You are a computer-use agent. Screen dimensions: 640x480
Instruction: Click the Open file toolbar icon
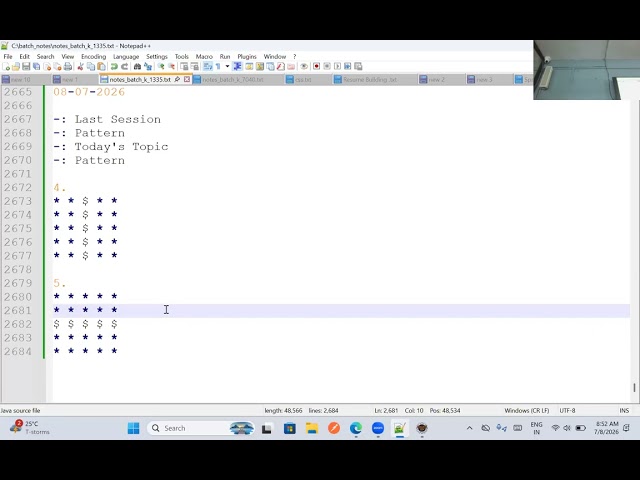coord(16,66)
